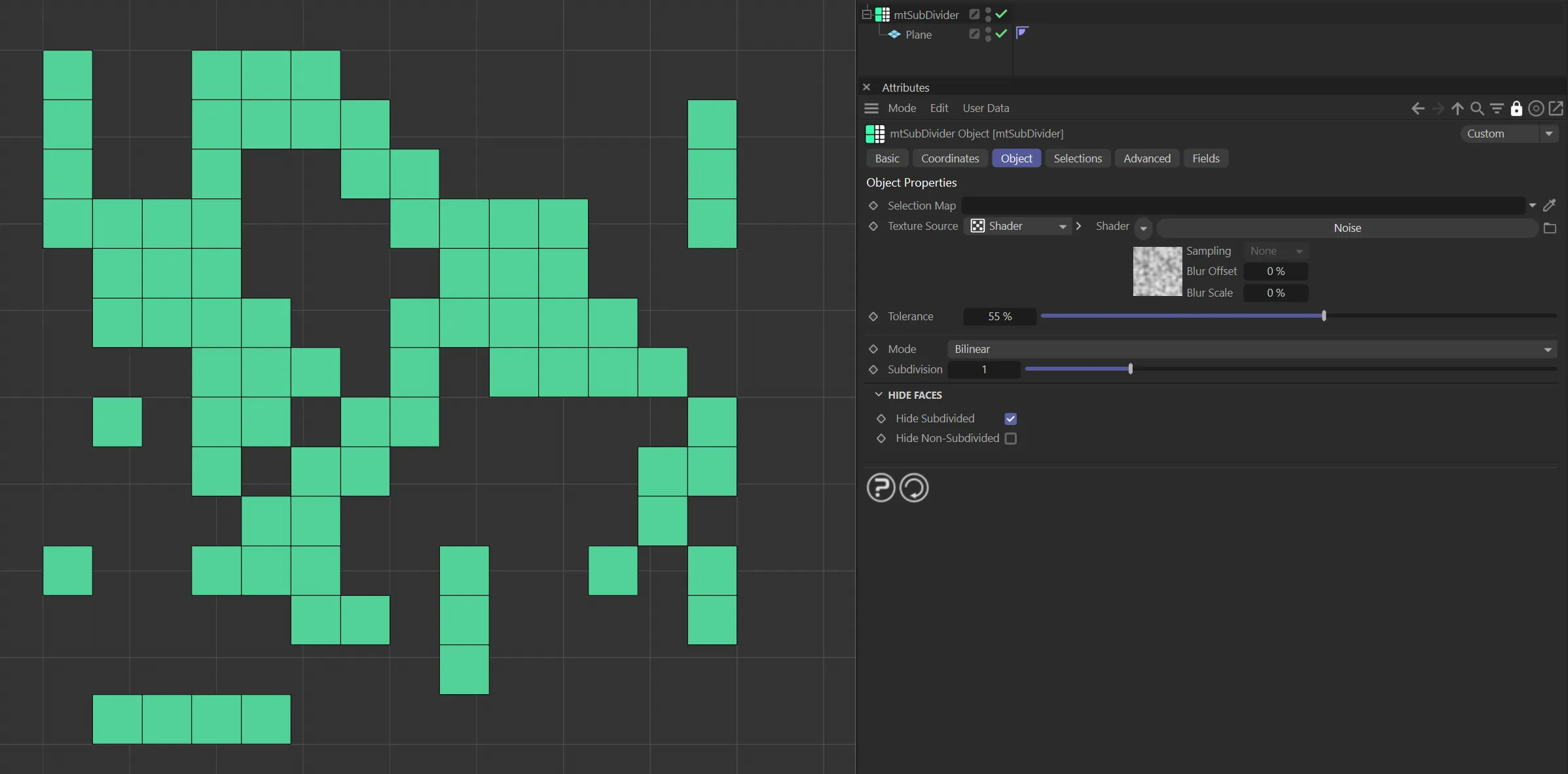
Task: Click the Noise shader preview thumbnail
Action: pos(1157,271)
